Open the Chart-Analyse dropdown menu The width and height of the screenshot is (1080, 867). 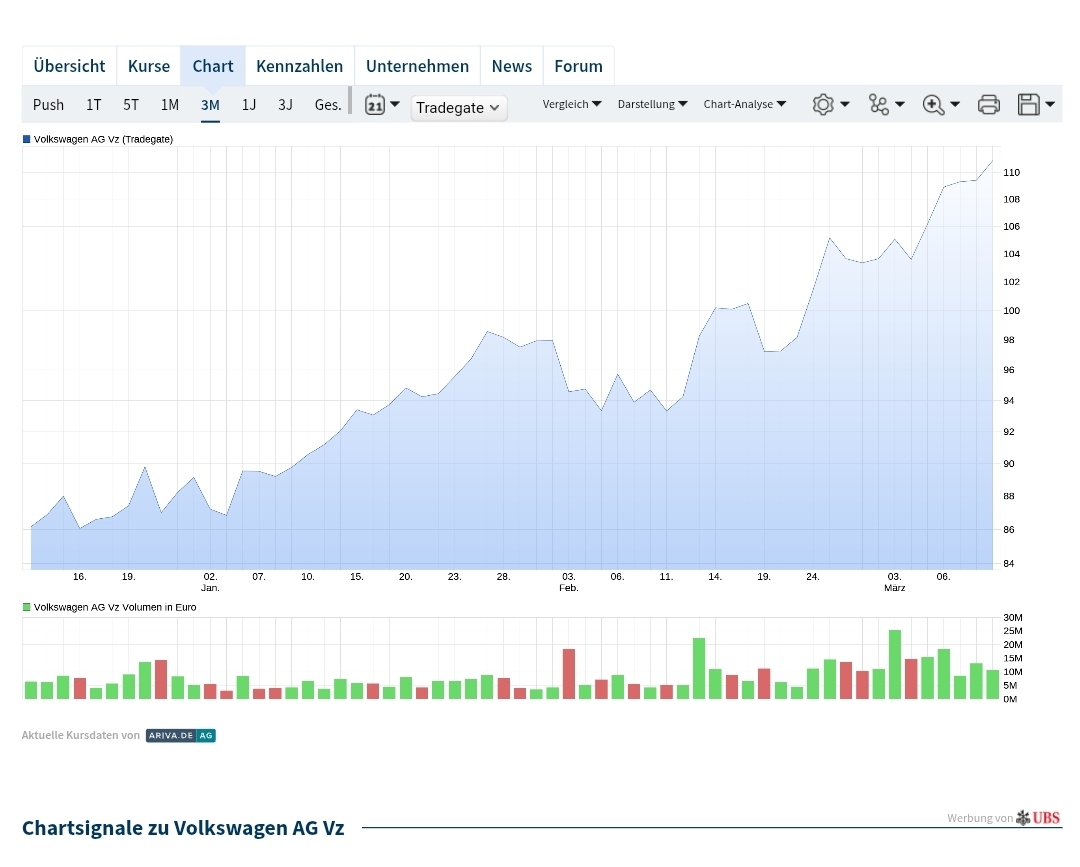click(745, 104)
